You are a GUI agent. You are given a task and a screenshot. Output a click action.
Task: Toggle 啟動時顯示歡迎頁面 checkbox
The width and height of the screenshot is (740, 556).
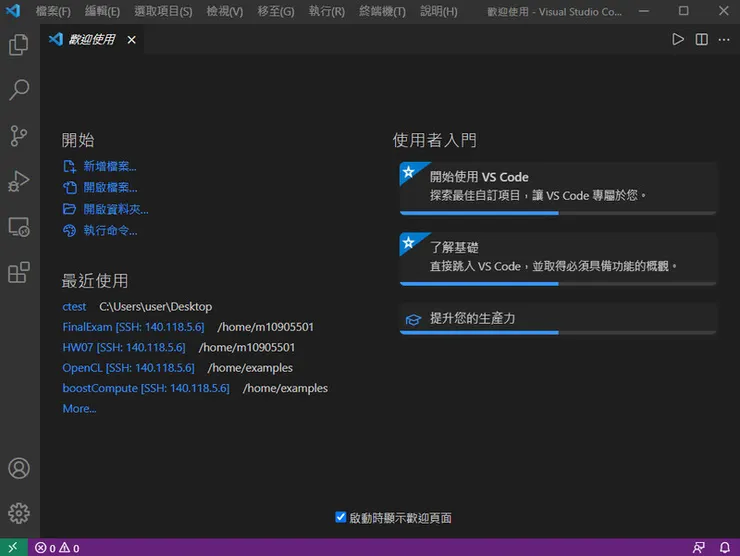point(341,517)
